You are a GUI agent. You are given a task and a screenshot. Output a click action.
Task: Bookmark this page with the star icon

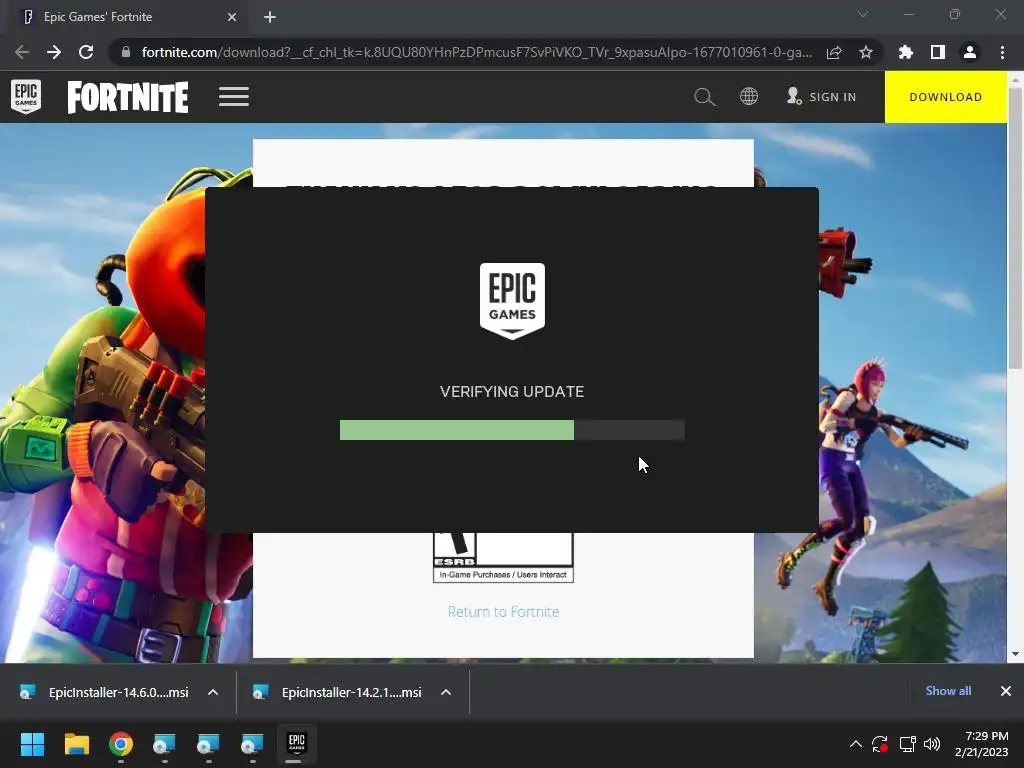click(x=866, y=52)
